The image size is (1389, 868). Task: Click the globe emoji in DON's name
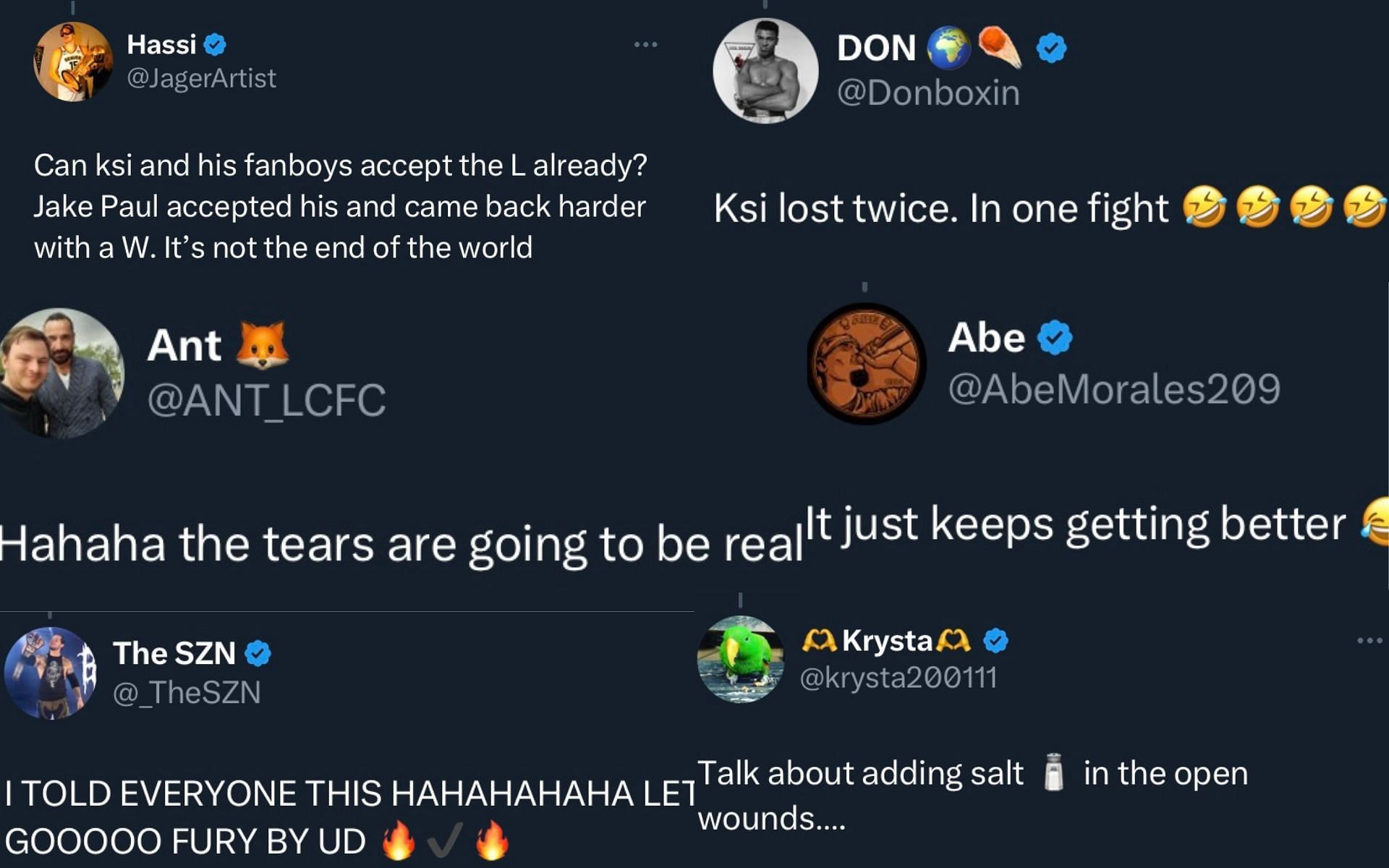coord(948,48)
